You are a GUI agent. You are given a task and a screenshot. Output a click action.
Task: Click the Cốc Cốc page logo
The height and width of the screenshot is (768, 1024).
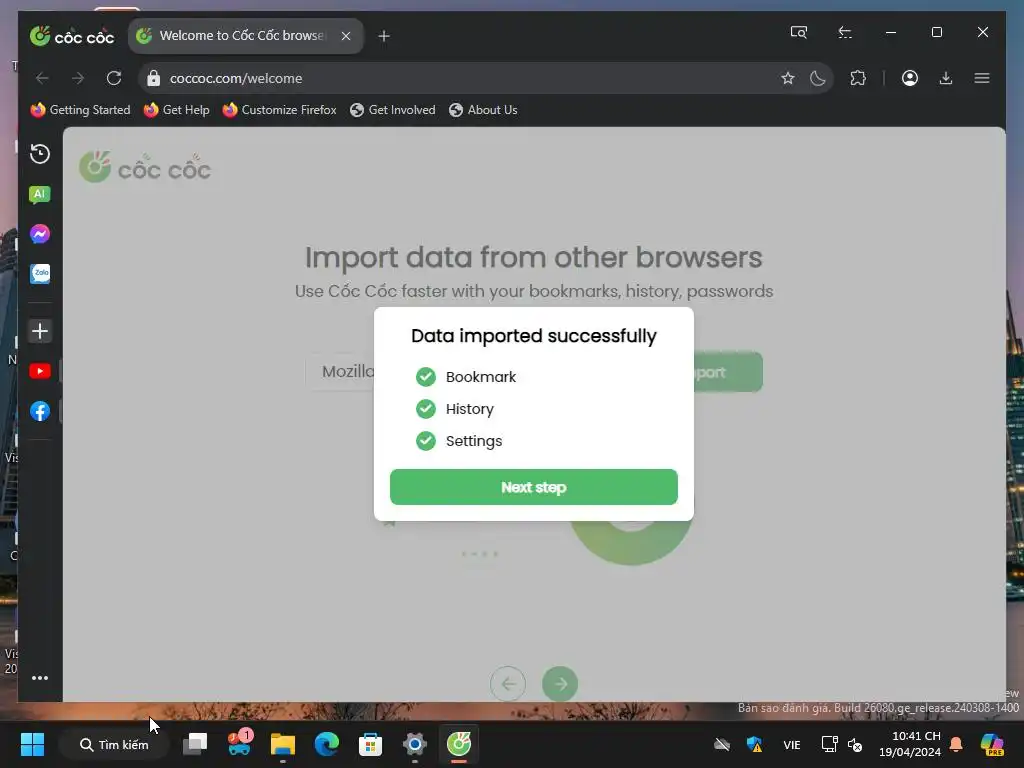pyautogui.click(x=145, y=167)
